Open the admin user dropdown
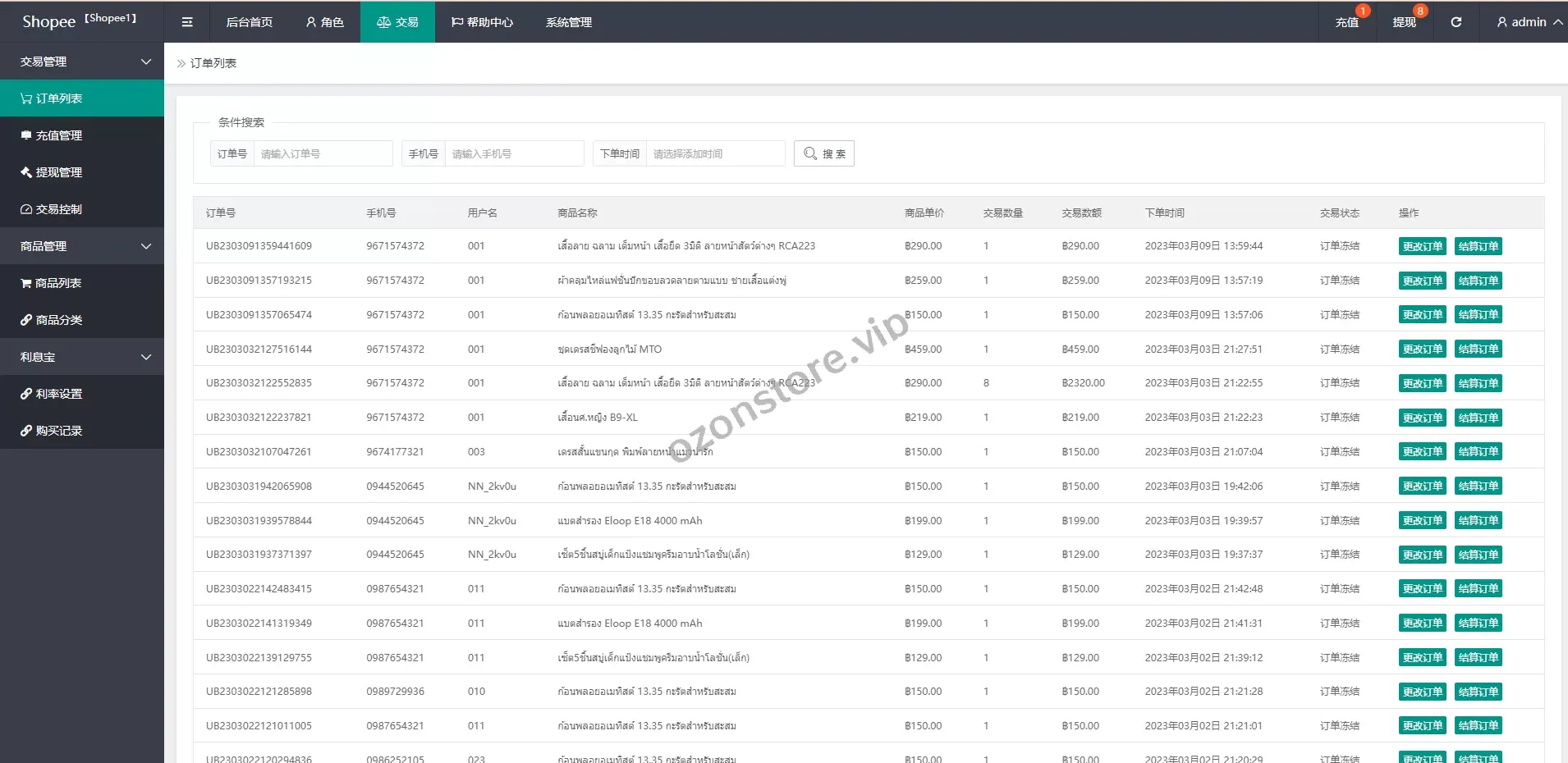The height and width of the screenshot is (763, 1568). coord(1529,22)
